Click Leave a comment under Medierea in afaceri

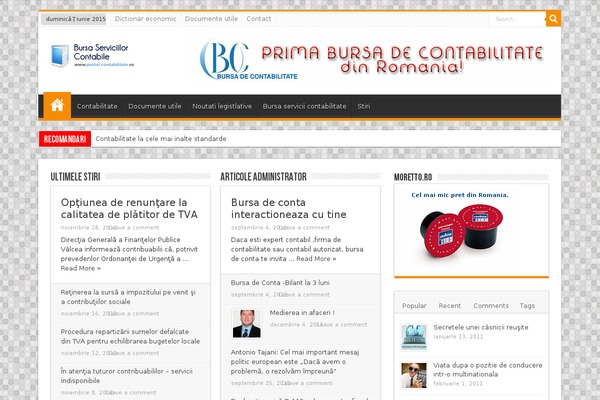coord(344,325)
